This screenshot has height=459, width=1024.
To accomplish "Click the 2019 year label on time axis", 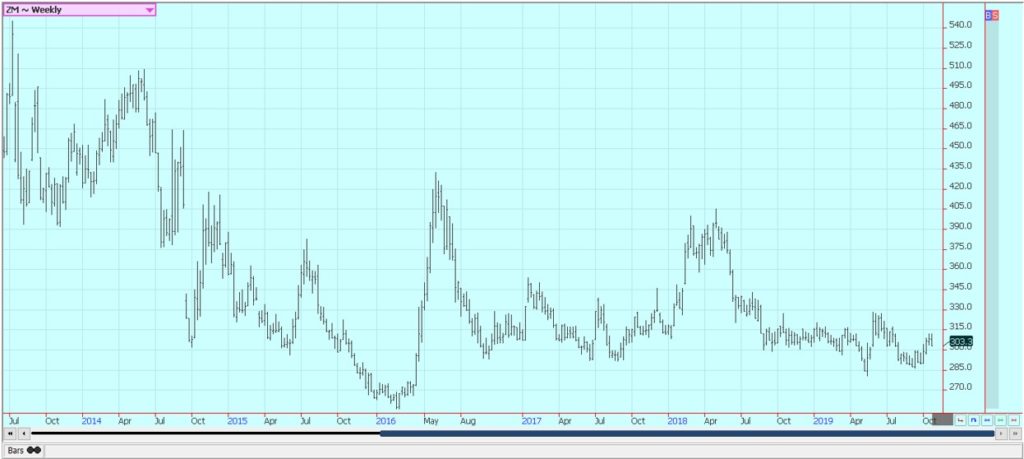I will pyautogui.click(x=823, y=421).
